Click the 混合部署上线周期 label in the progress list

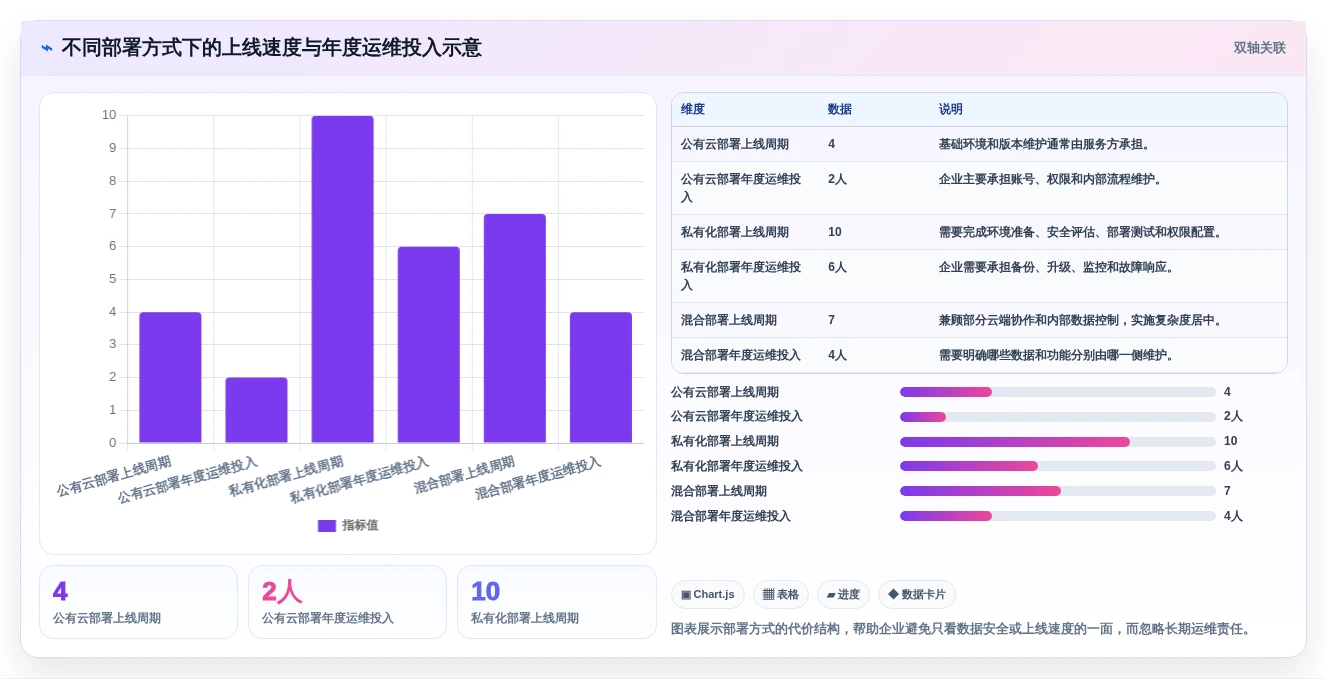[719, 491]
